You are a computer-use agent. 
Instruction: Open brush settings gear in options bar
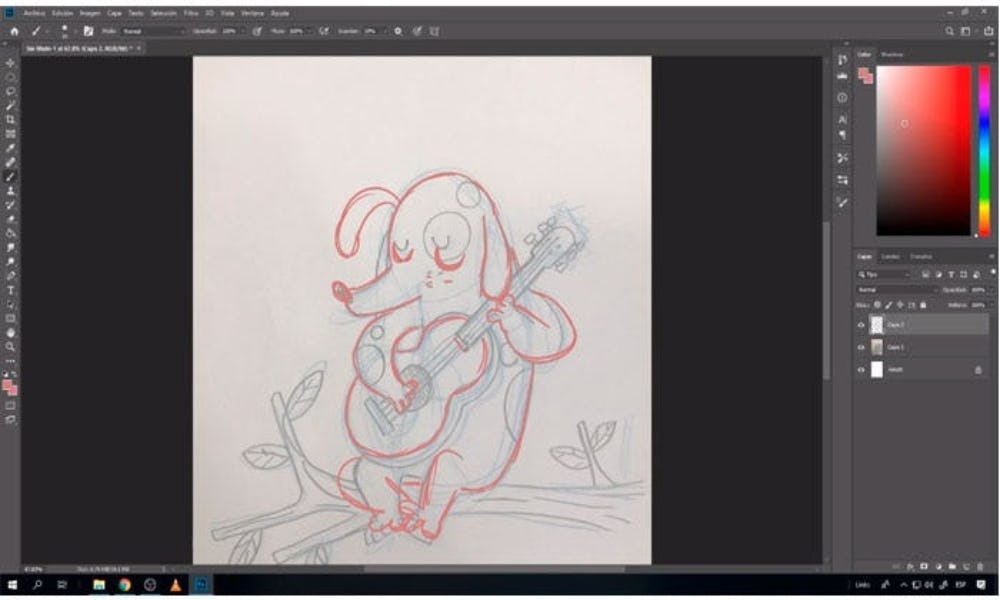point(398,31)
